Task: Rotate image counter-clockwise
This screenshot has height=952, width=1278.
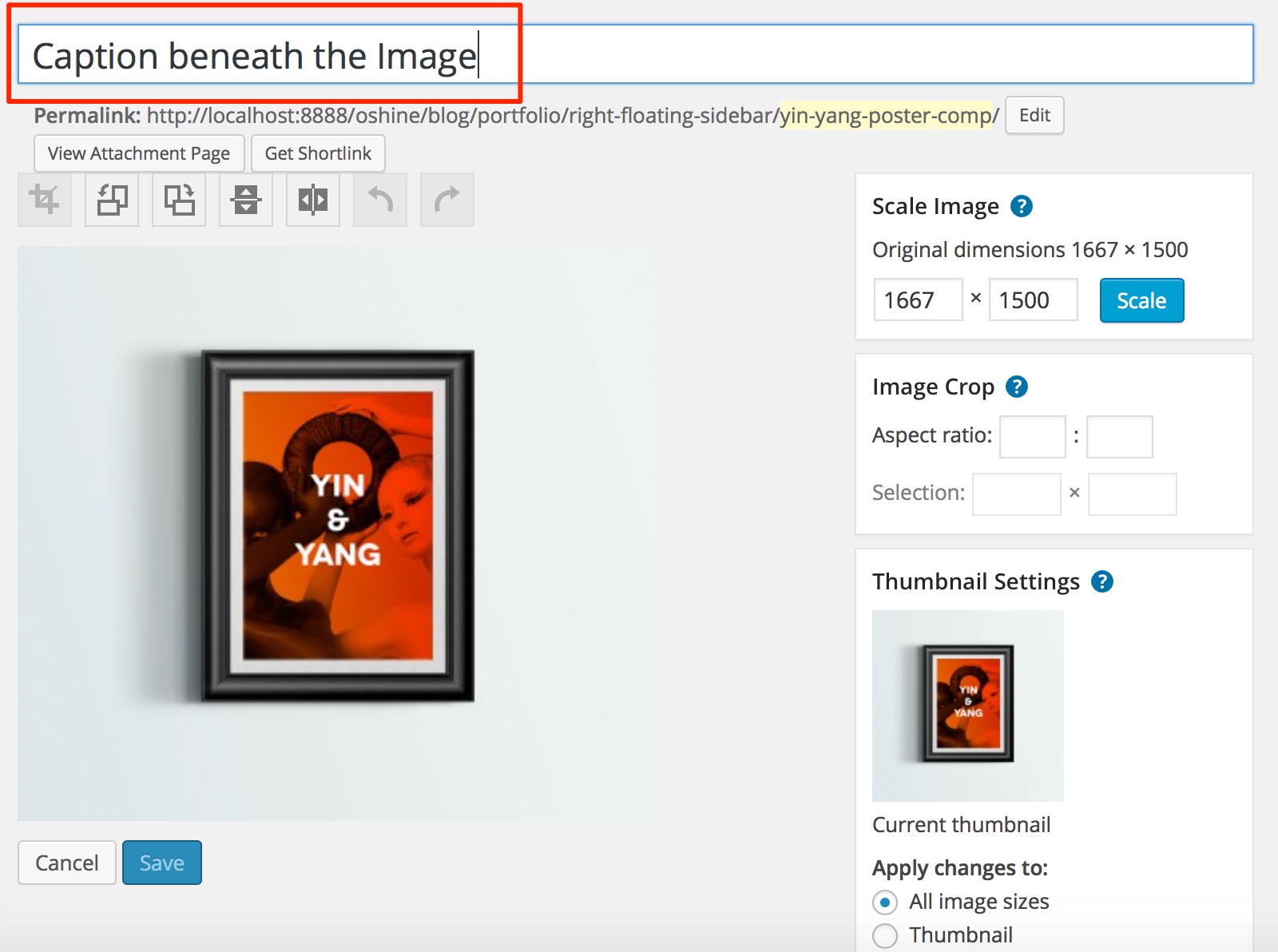Action: pos(112,200)
